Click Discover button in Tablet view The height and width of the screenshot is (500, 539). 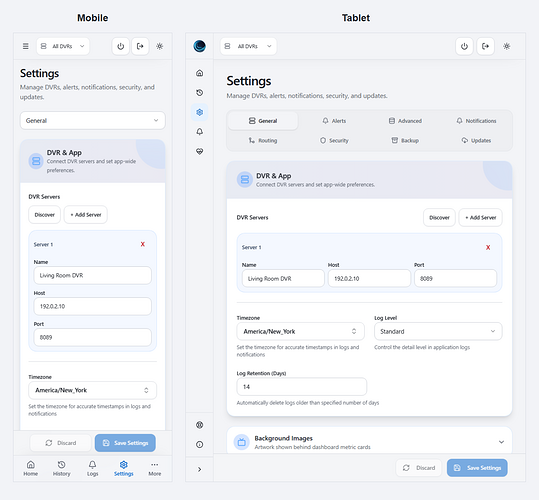pos(439,217)
